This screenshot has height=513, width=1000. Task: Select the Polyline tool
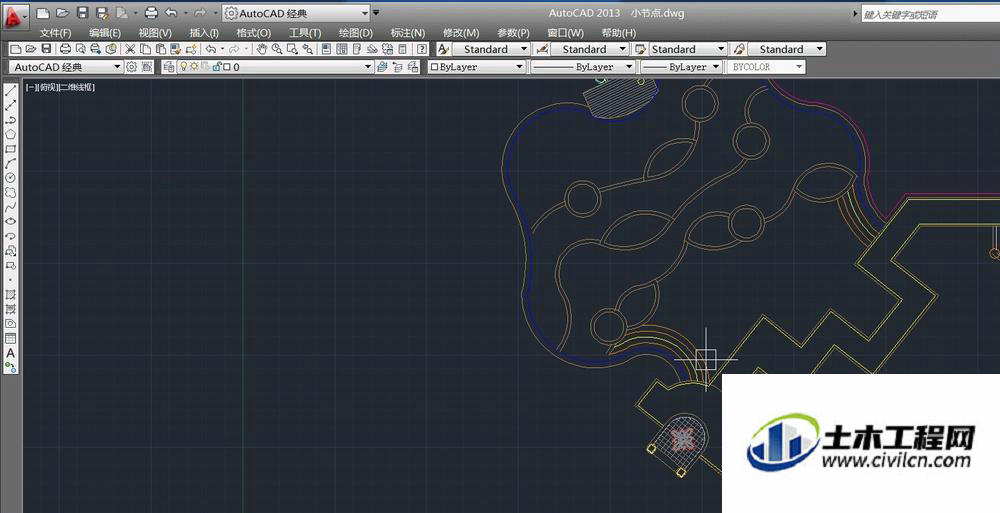tap(11, 120)
